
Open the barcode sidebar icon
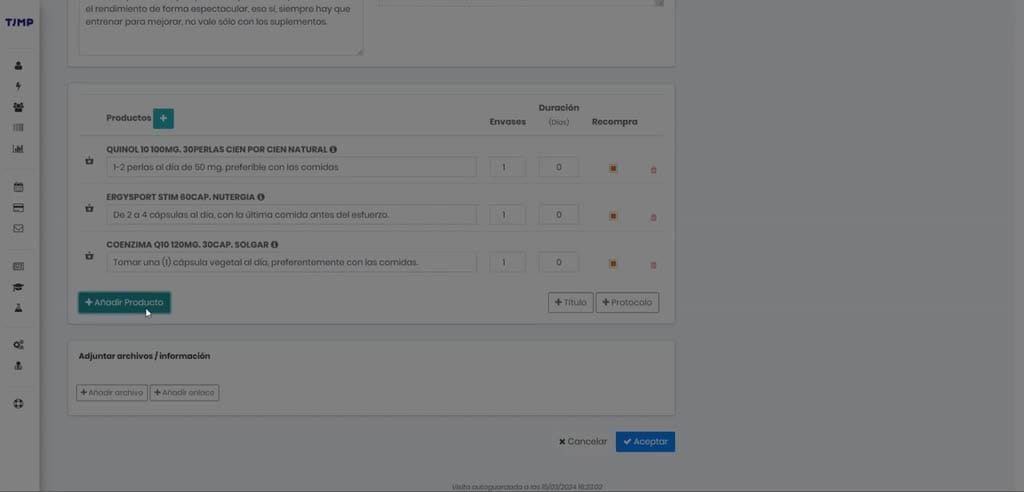(x=18, y=127)
